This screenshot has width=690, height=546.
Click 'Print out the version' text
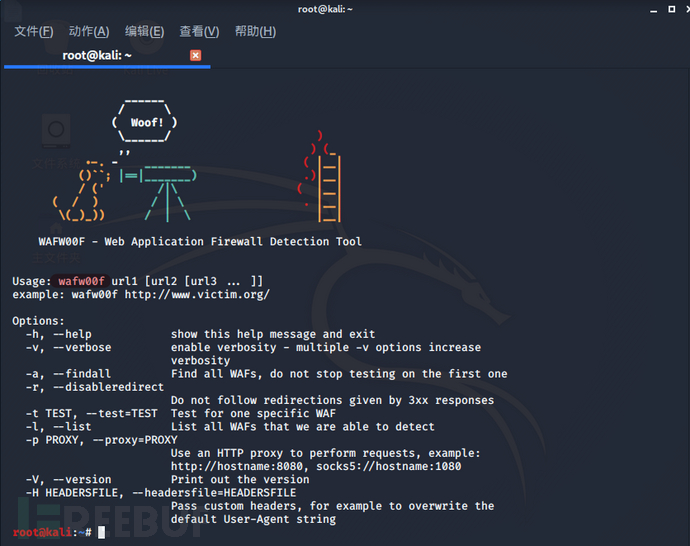point(240,480)
